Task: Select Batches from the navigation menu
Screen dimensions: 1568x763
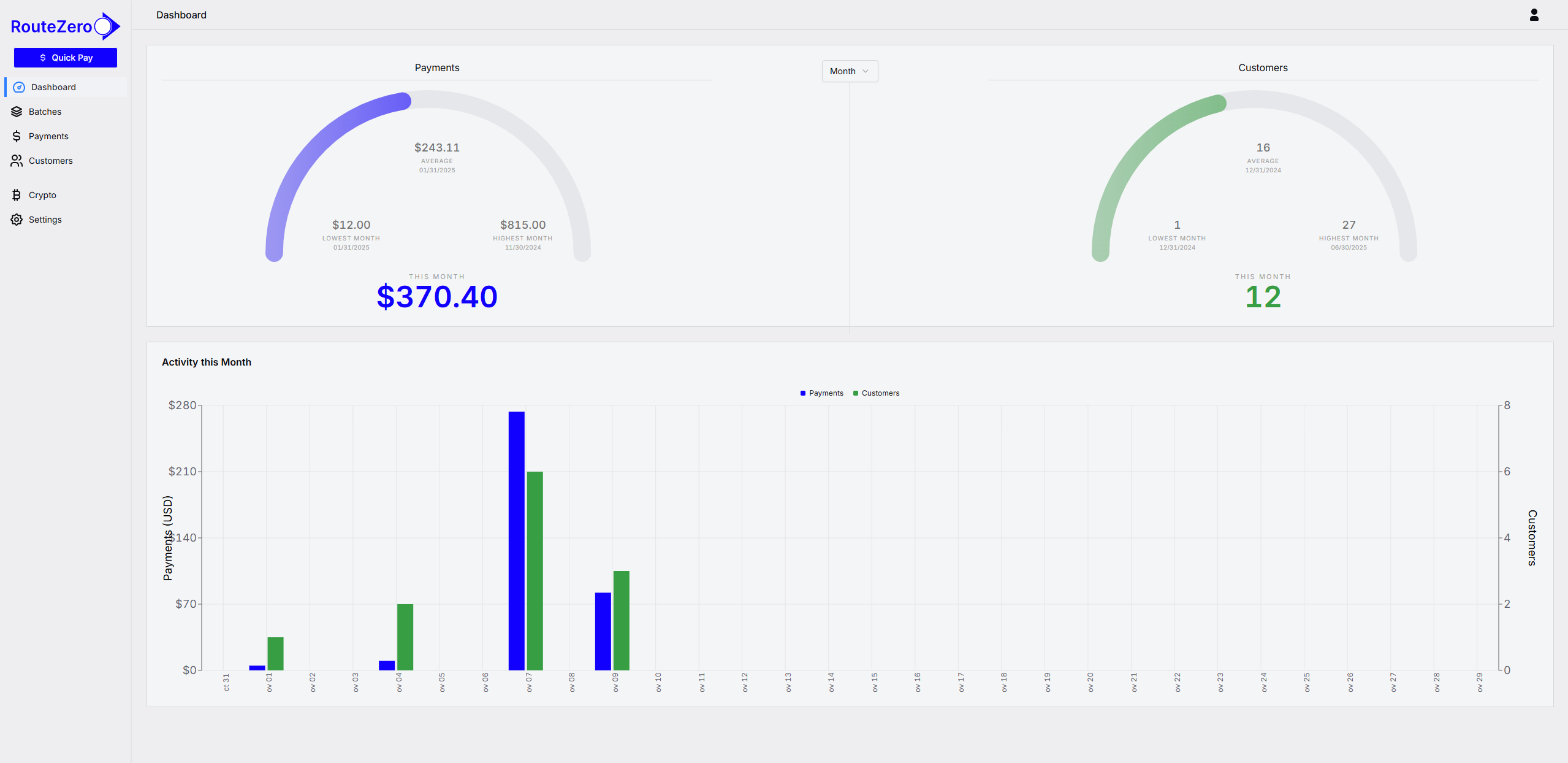Action: point(45,111)
